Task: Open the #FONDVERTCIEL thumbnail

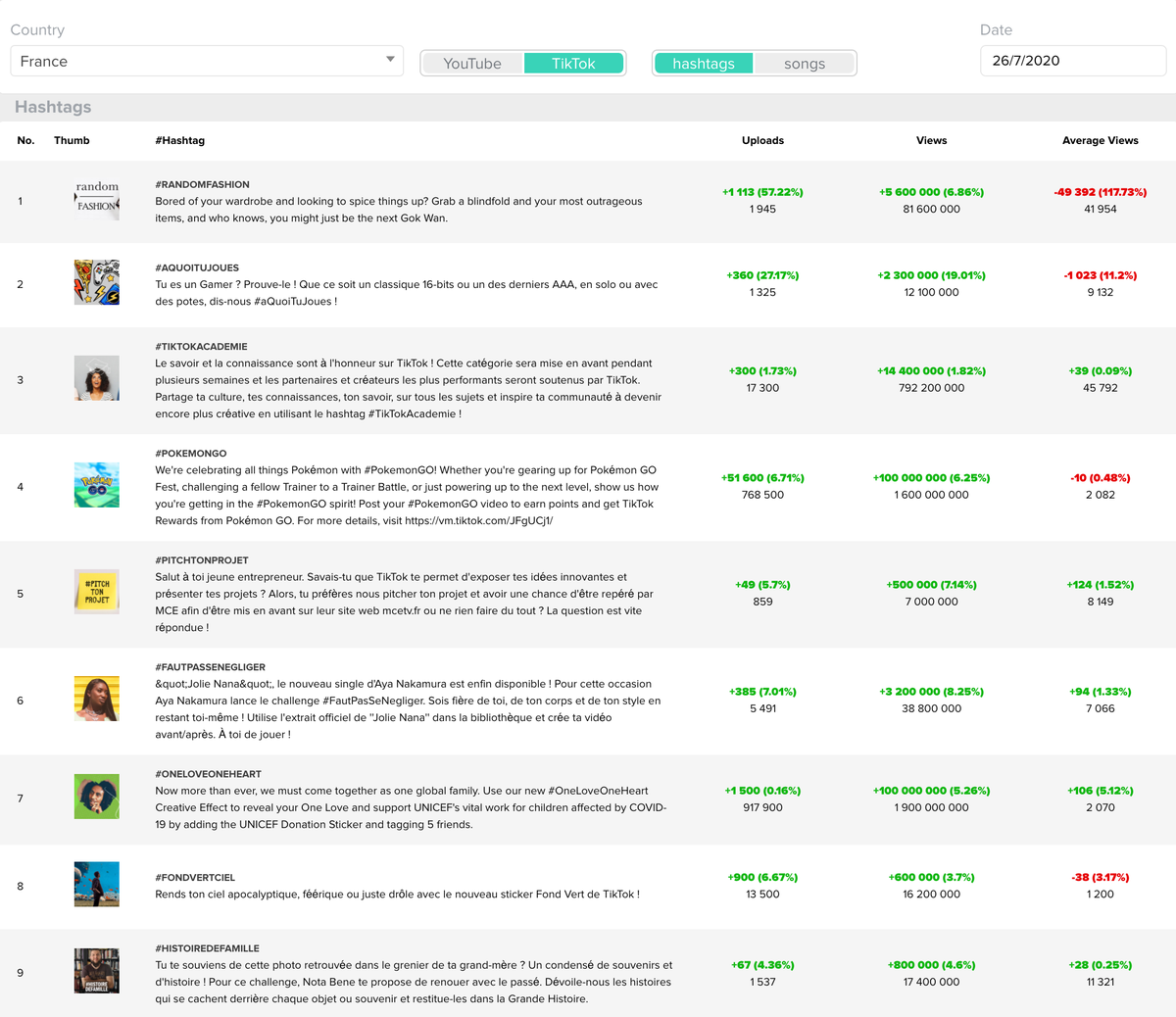Action: tap(97, 884)
